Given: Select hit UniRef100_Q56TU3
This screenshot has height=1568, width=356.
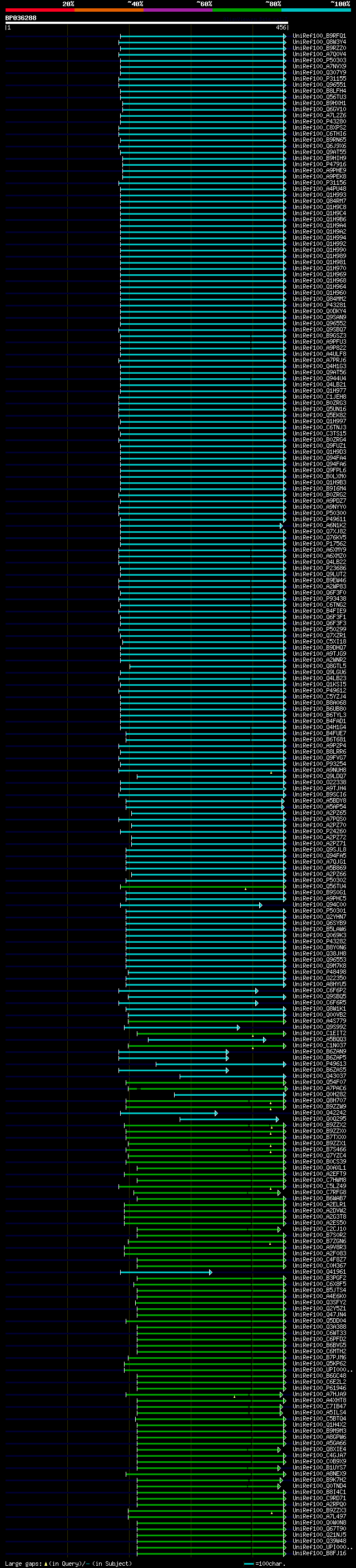Looking at the screenshot, I should (x=319, y=97).
